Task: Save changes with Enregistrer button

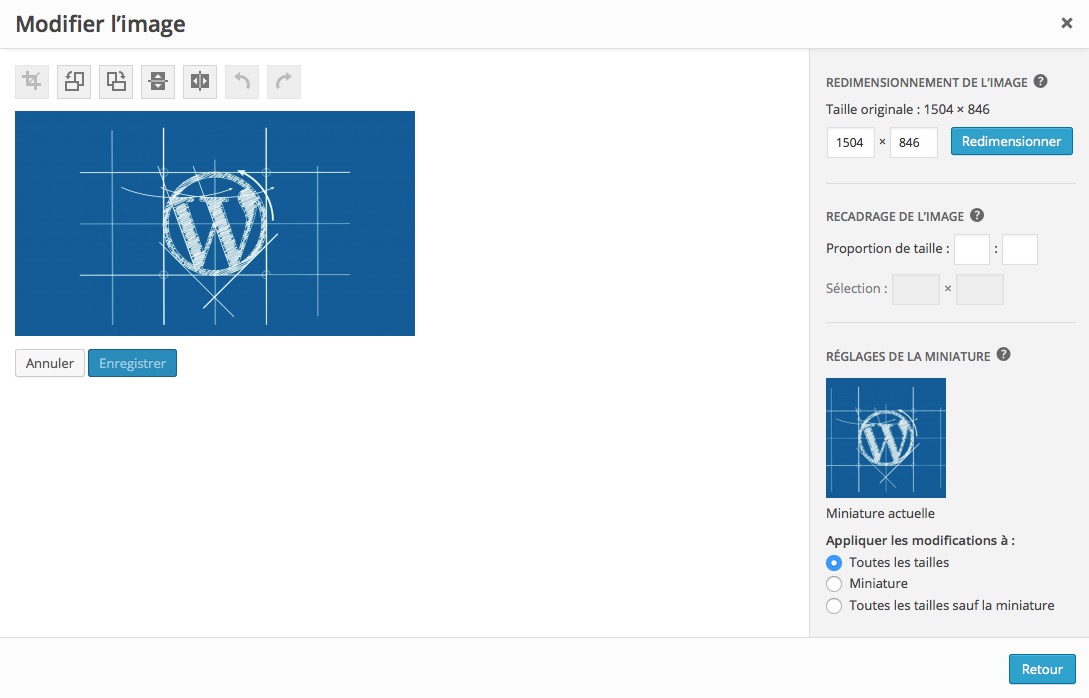Action: (x=133, y=363)
